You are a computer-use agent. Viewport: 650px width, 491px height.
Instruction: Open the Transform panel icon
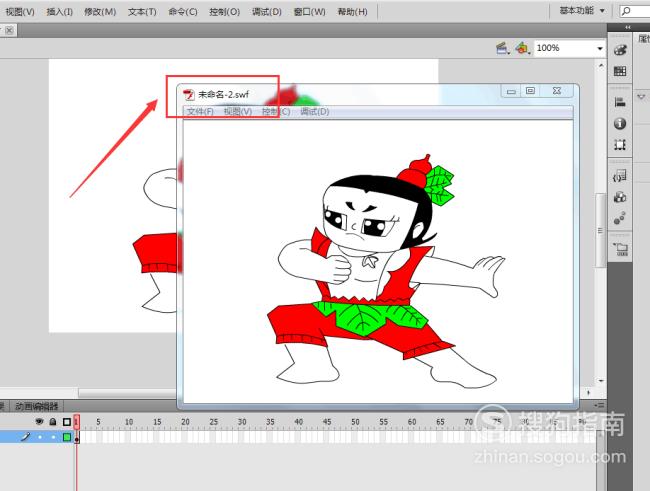[x=620, y=145]
